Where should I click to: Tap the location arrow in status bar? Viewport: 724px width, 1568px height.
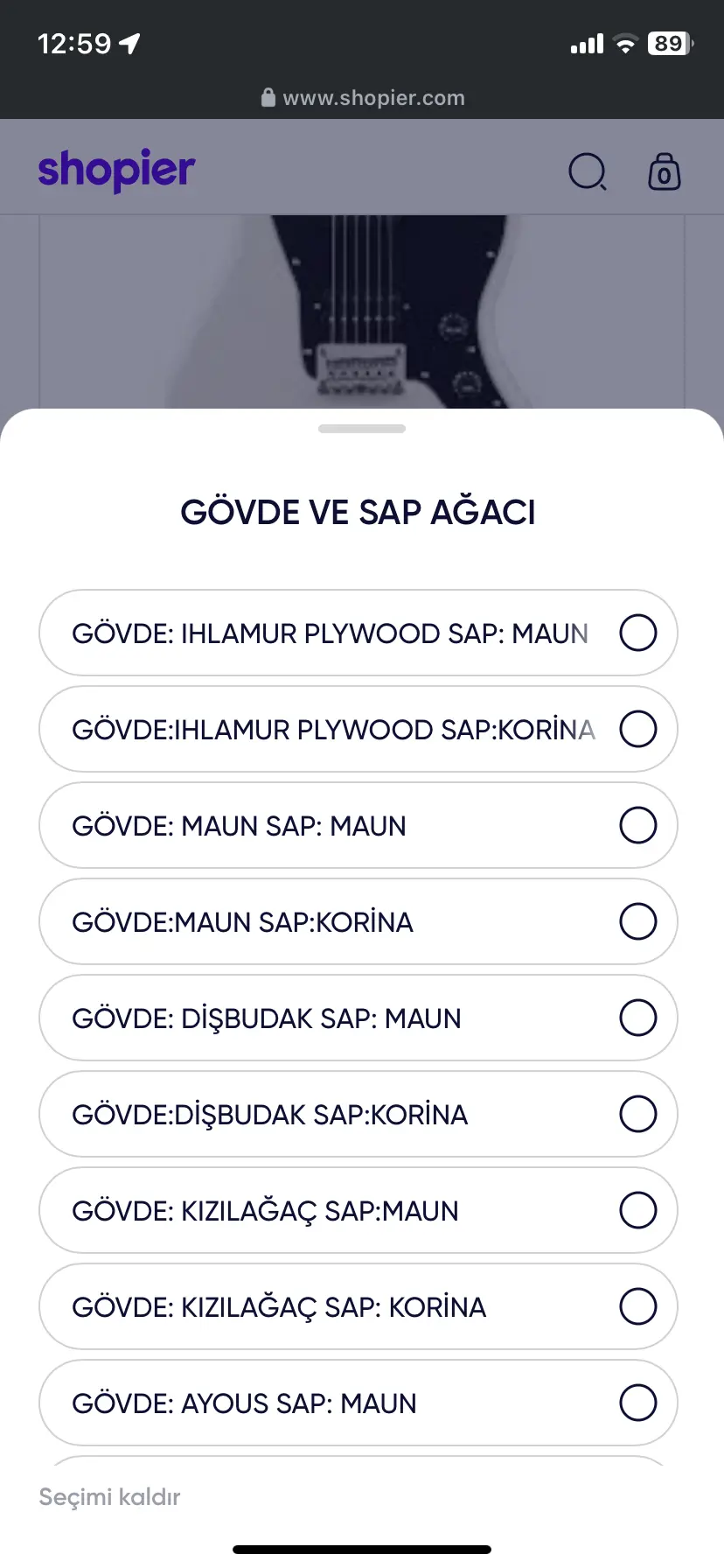point(130,44)
